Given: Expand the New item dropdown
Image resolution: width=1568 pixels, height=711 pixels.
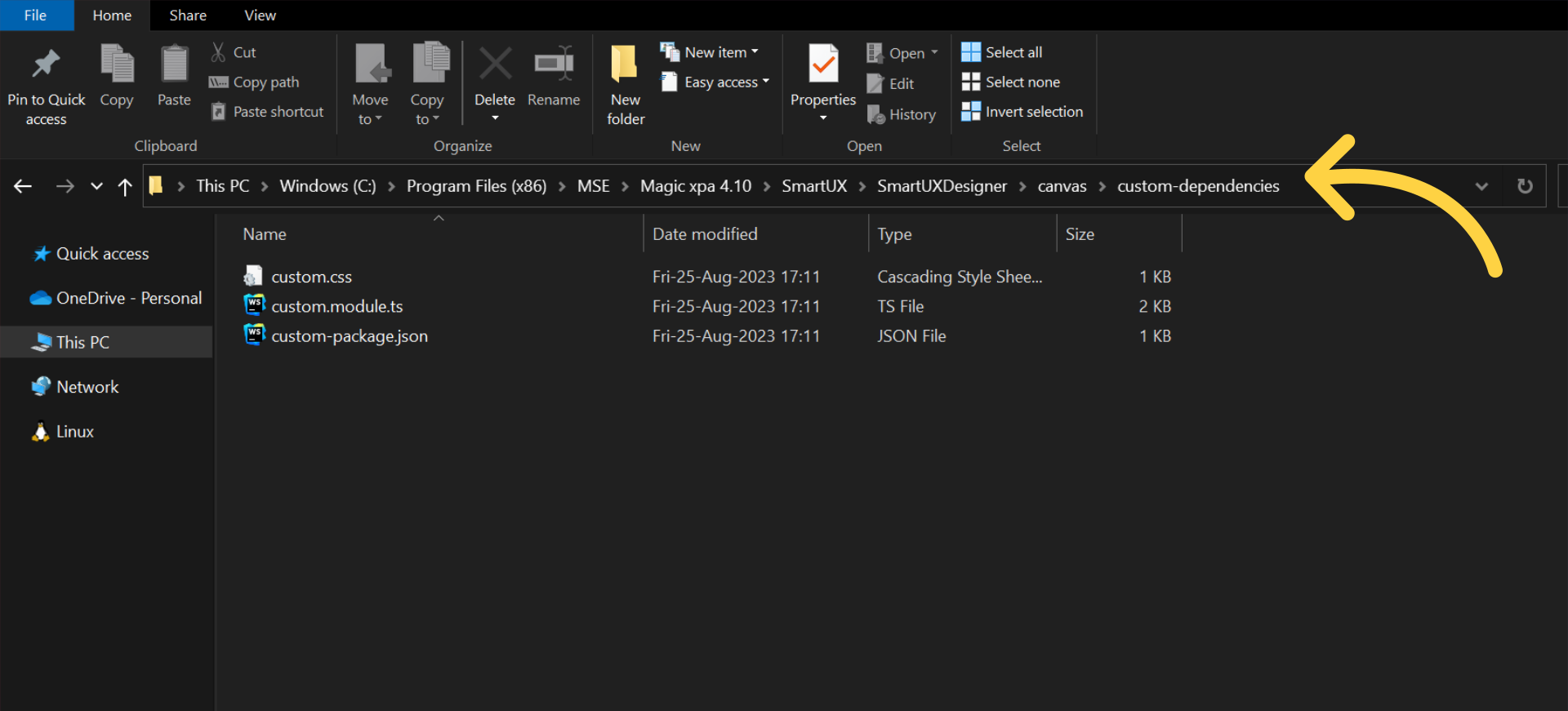Looking at the screenshot, I should 755,52.
